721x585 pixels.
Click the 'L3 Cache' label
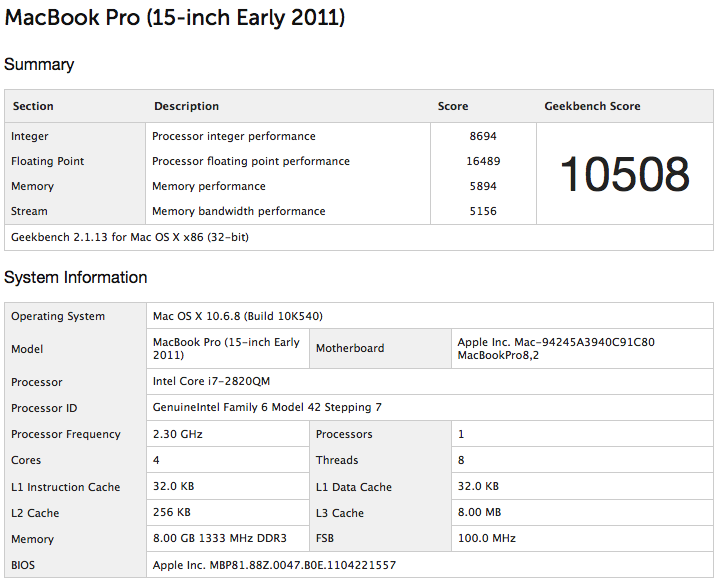tap(340, 513)
